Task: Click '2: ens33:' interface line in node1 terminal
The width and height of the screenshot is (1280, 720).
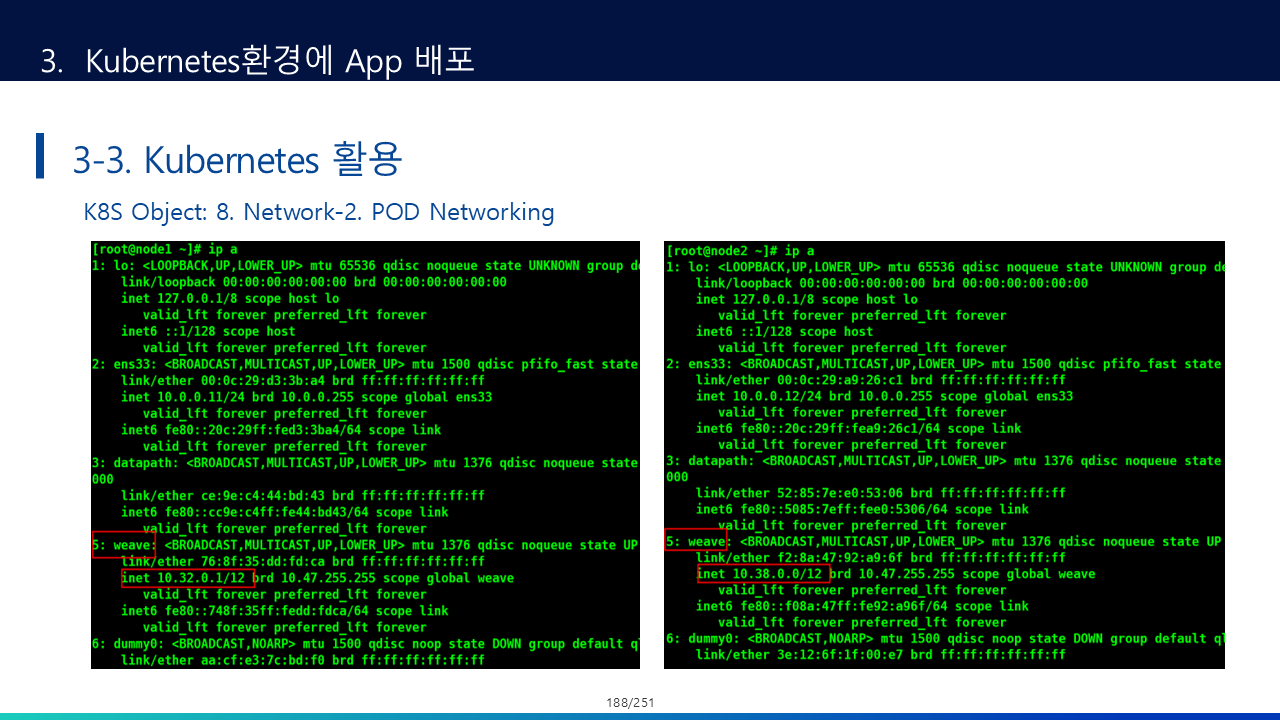Action: click(x=365, y=364)
